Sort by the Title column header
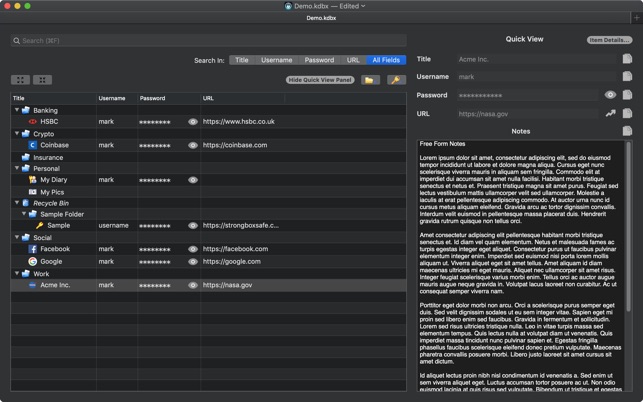643x402 pixels. pyautogui.click(x=53, y=98)
